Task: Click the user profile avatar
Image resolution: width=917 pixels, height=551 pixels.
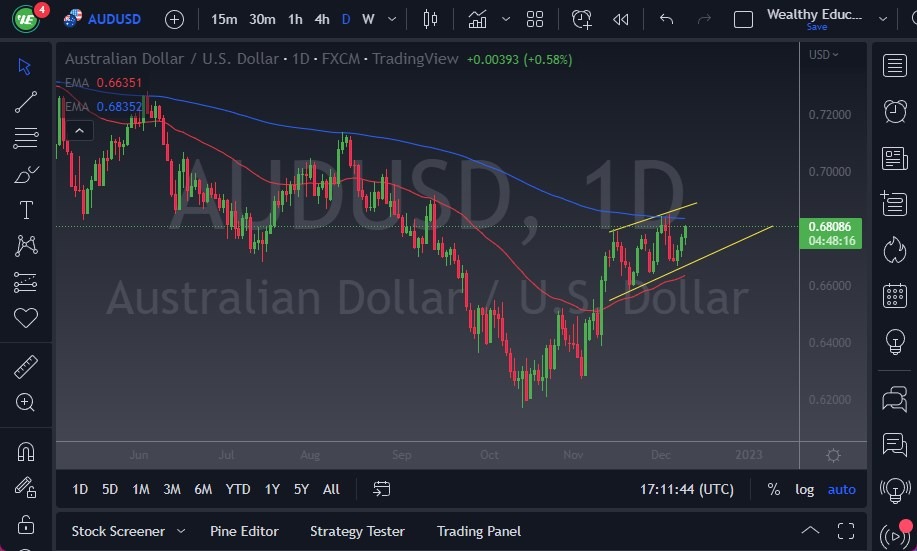Action: tap(26, 19)
